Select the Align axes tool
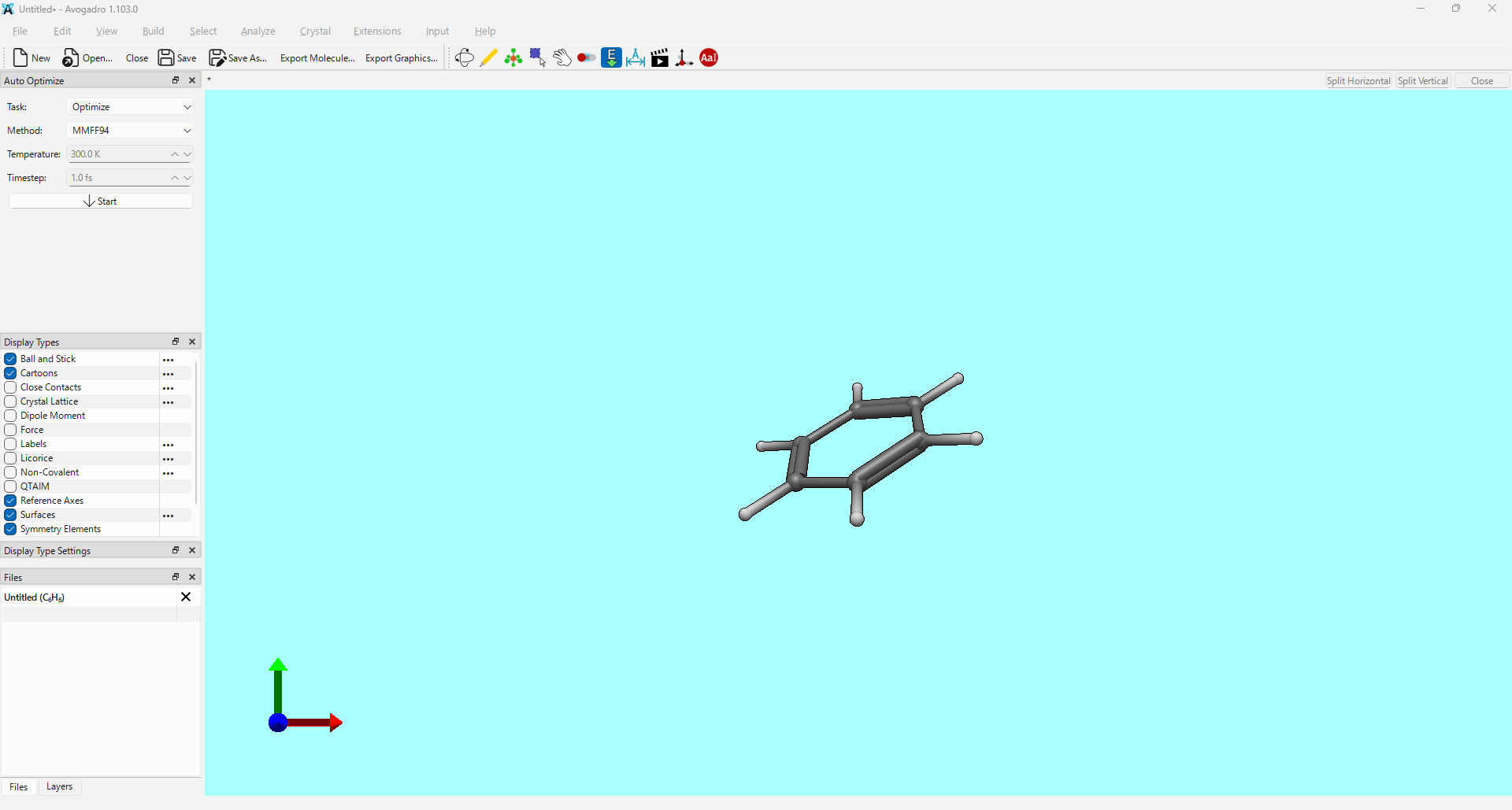The height and width of the screenshot is (810, 1512). pos(684,57)
